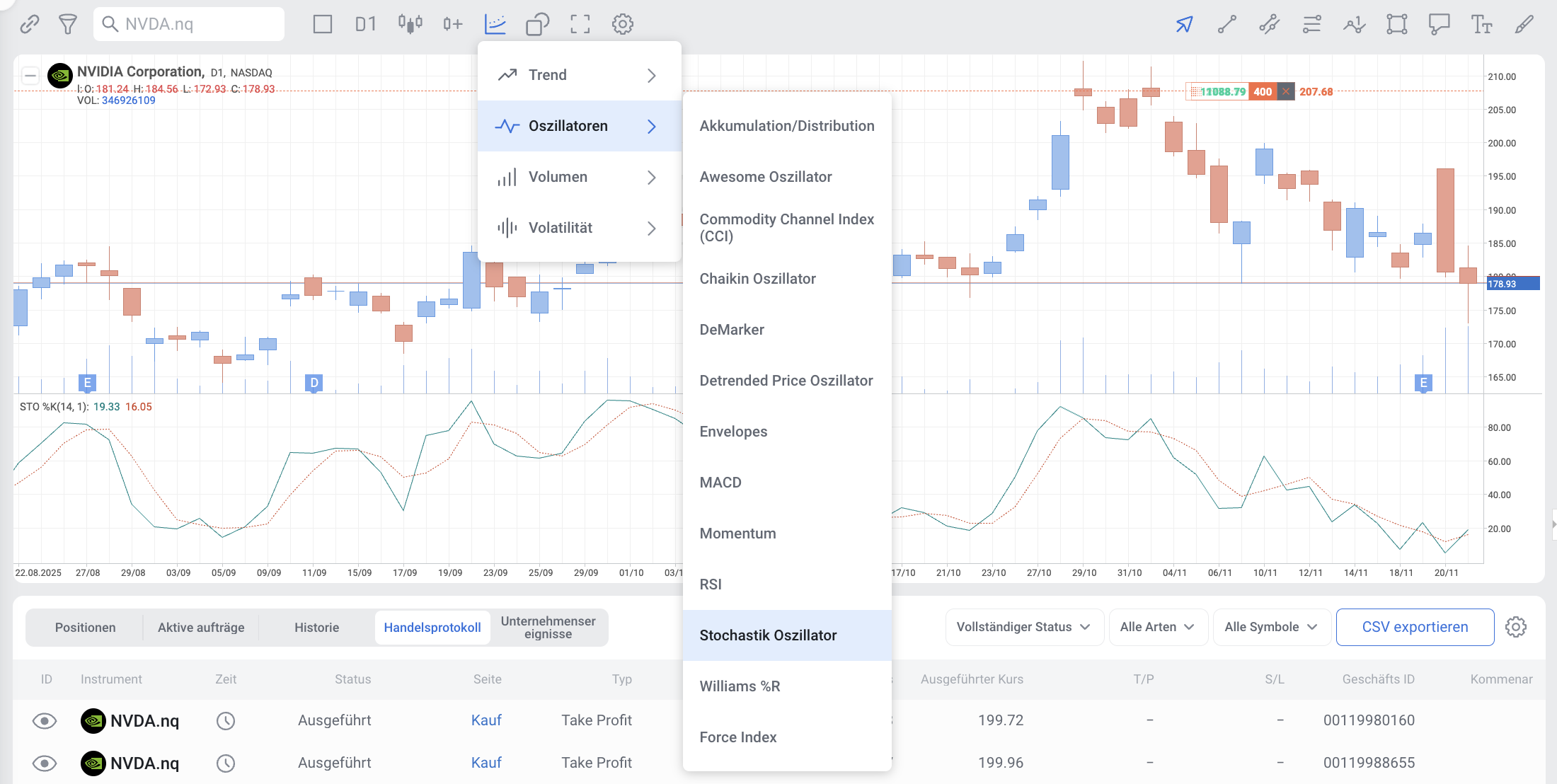The width and height of the screenshot is (1557, 784).
Task: Open the Alle Symbole dropdown
Action: pos(1271,627)
